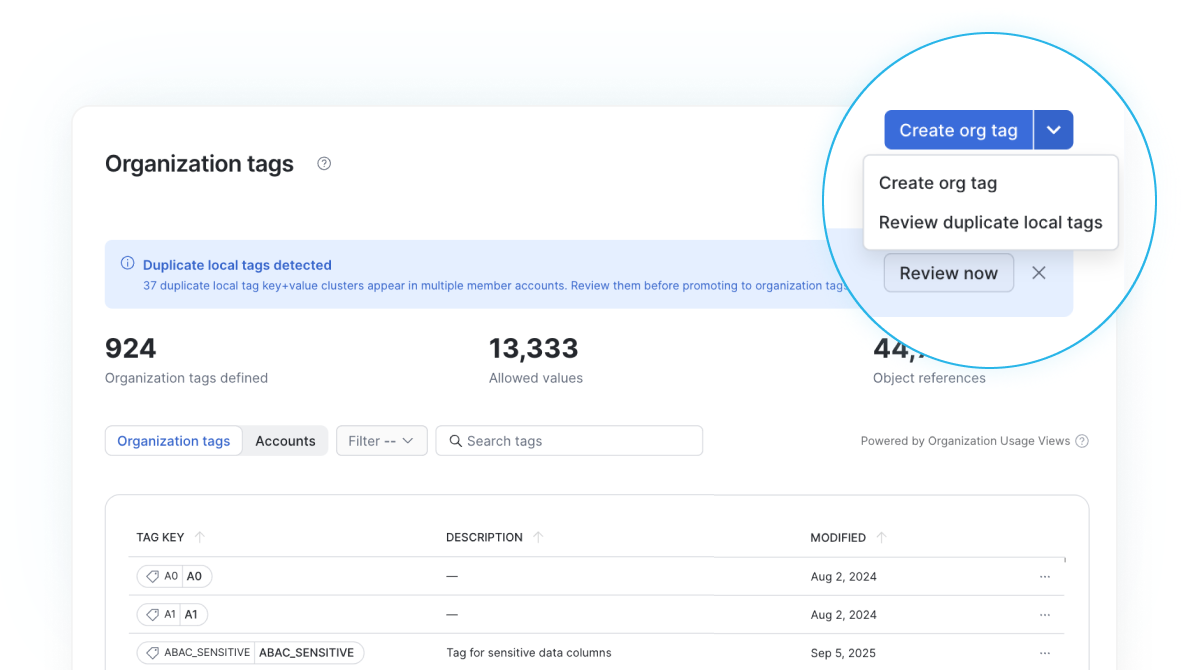Click the info icon in the duplicate tags banner
This screenshot has height=670, width=1200.
(127, 264)
